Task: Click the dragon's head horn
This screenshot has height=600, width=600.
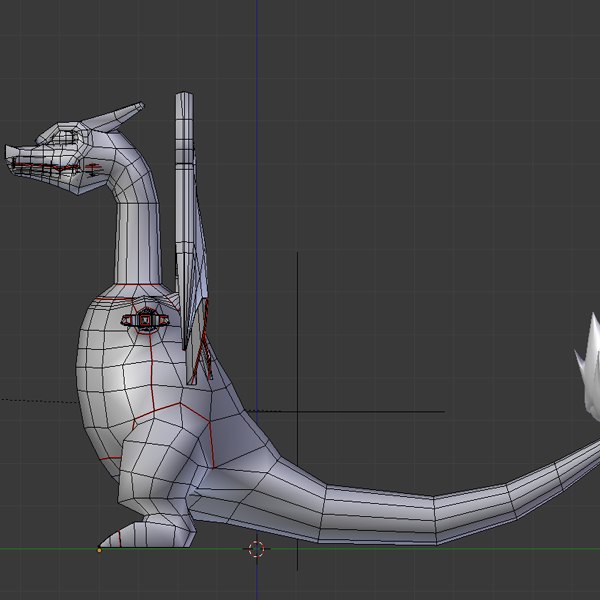Action: (x=113, y=116)
